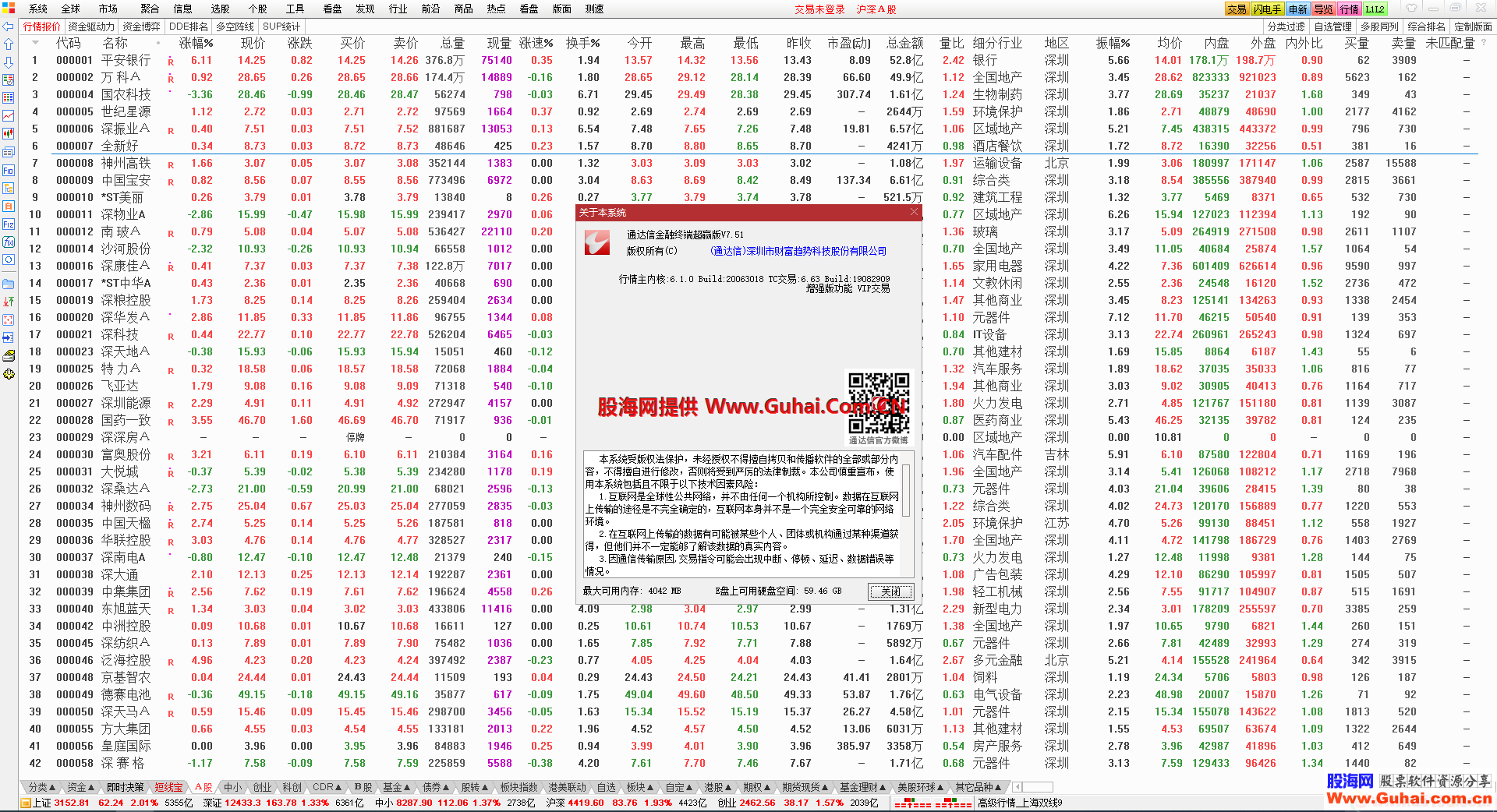This screenshot has width=1497, height=812.
Task: Expand the 港股▲ bottom tab menu
Action: click(718, 787)
